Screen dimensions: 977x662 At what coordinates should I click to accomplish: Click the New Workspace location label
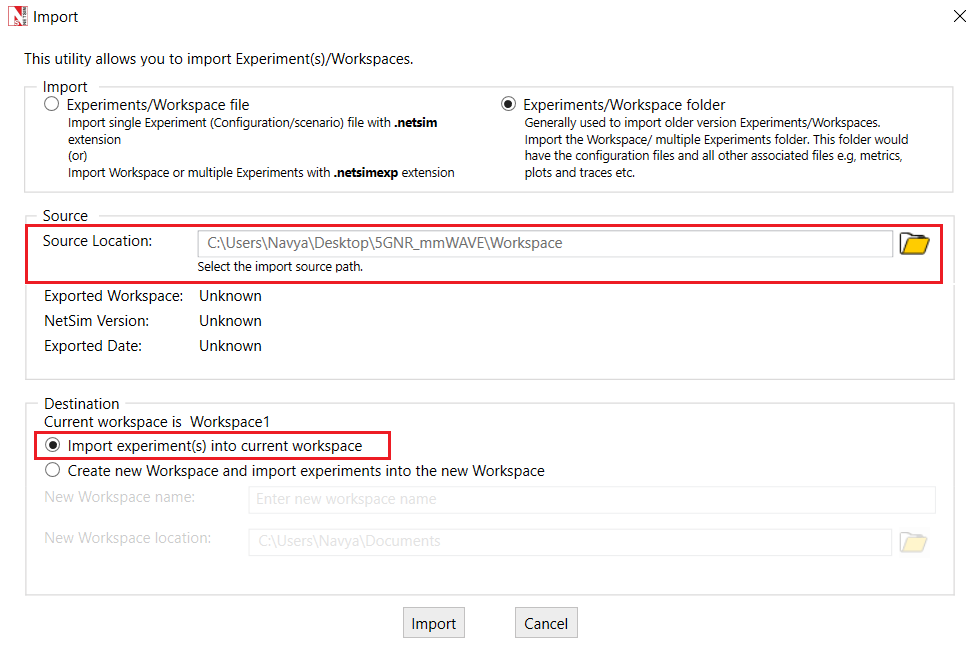tap(128, 538)
